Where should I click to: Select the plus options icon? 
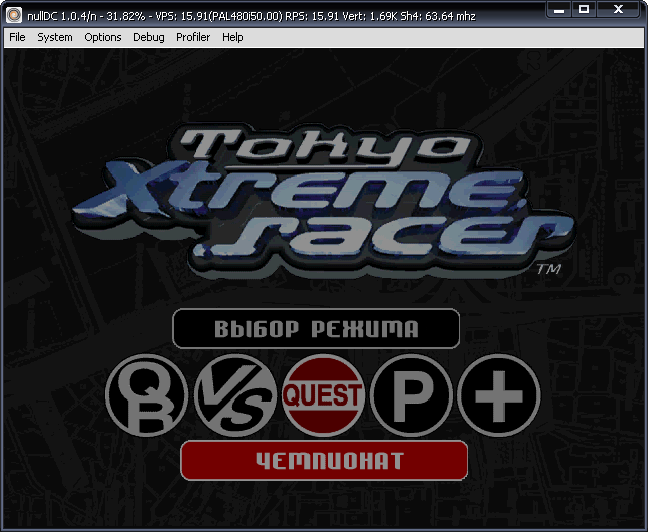499,396
